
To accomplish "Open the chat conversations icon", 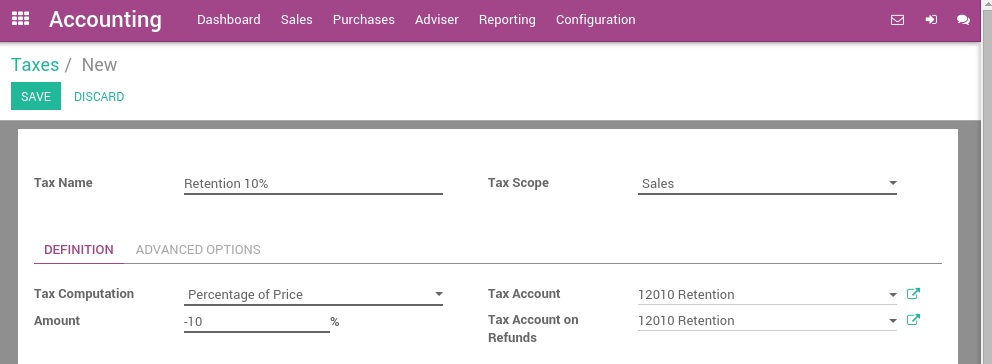I will tap(964, 20).
